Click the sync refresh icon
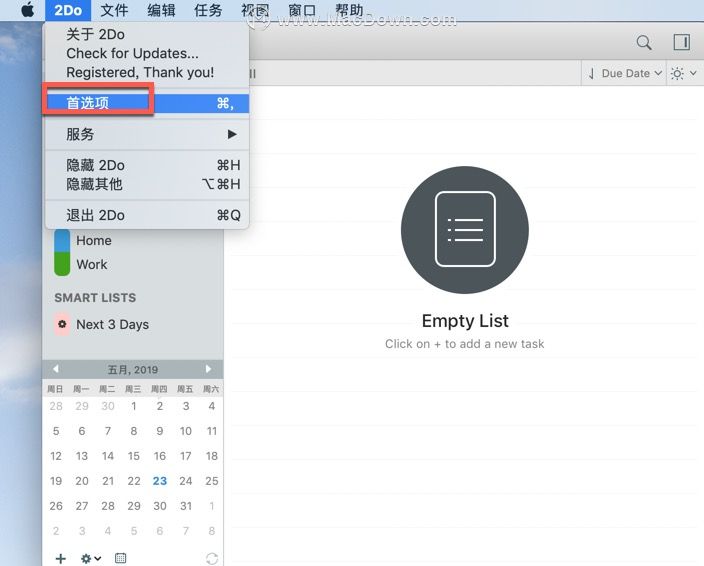 click(212, 558)
